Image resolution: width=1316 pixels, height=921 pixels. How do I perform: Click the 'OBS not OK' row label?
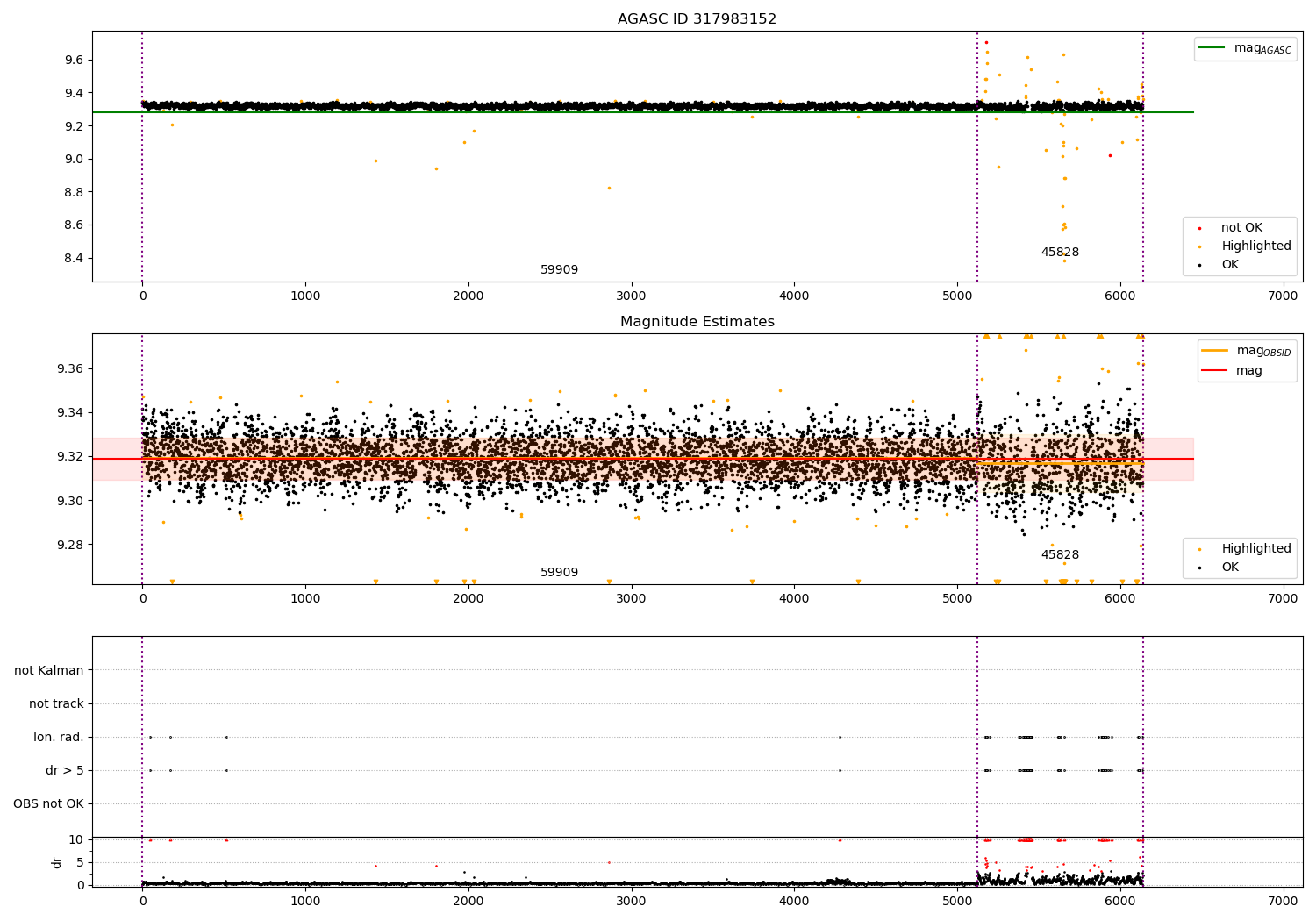coord(48,804)
